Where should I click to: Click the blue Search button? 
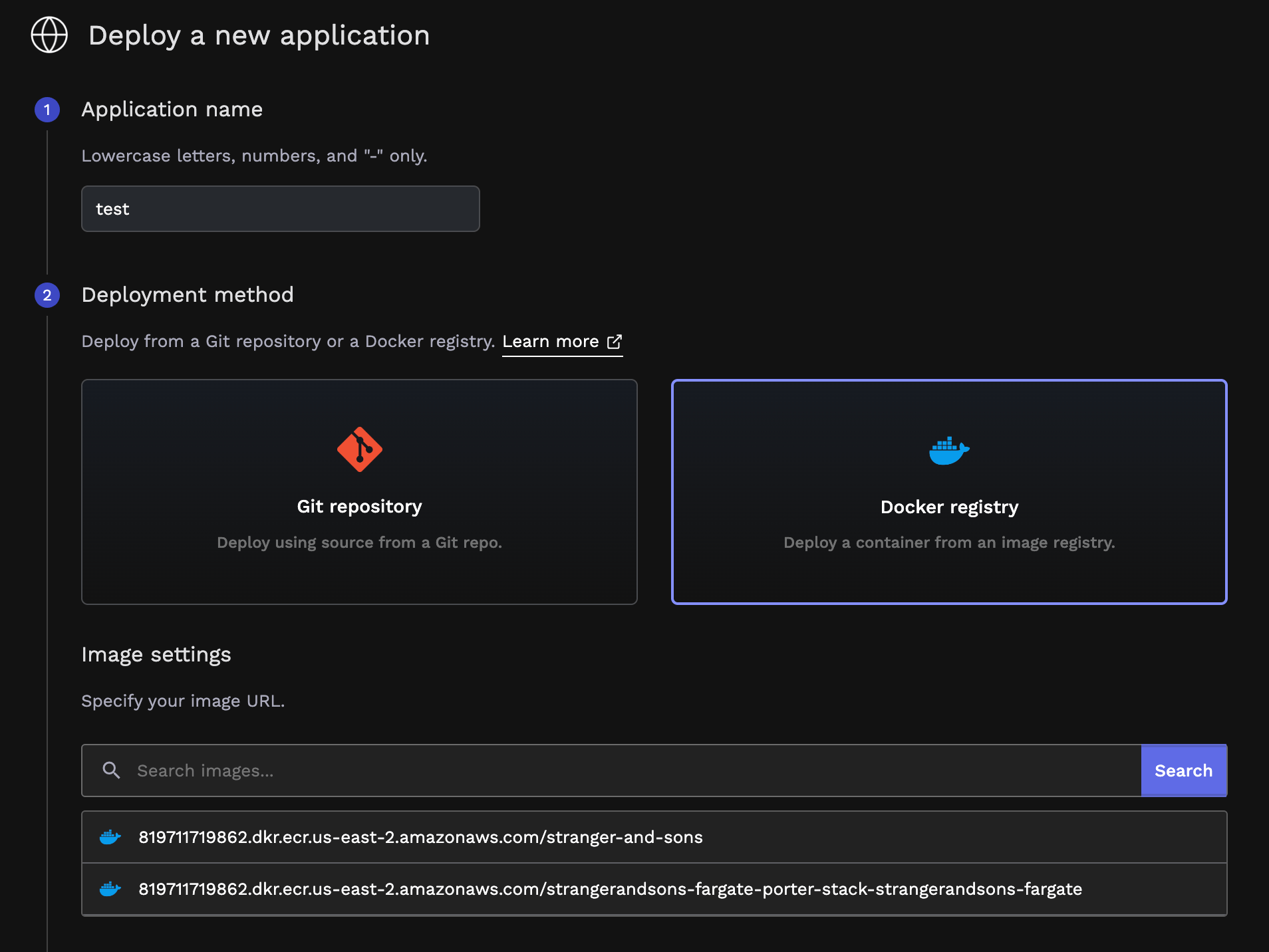click(x=1184, y=771)
